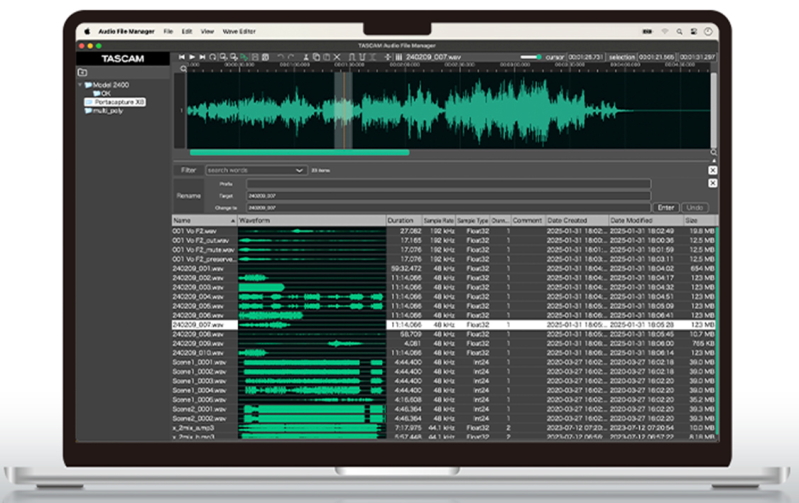Click the Change to input field
The width and height of the screenshot is (799, 503).
(x=448, y=207)
